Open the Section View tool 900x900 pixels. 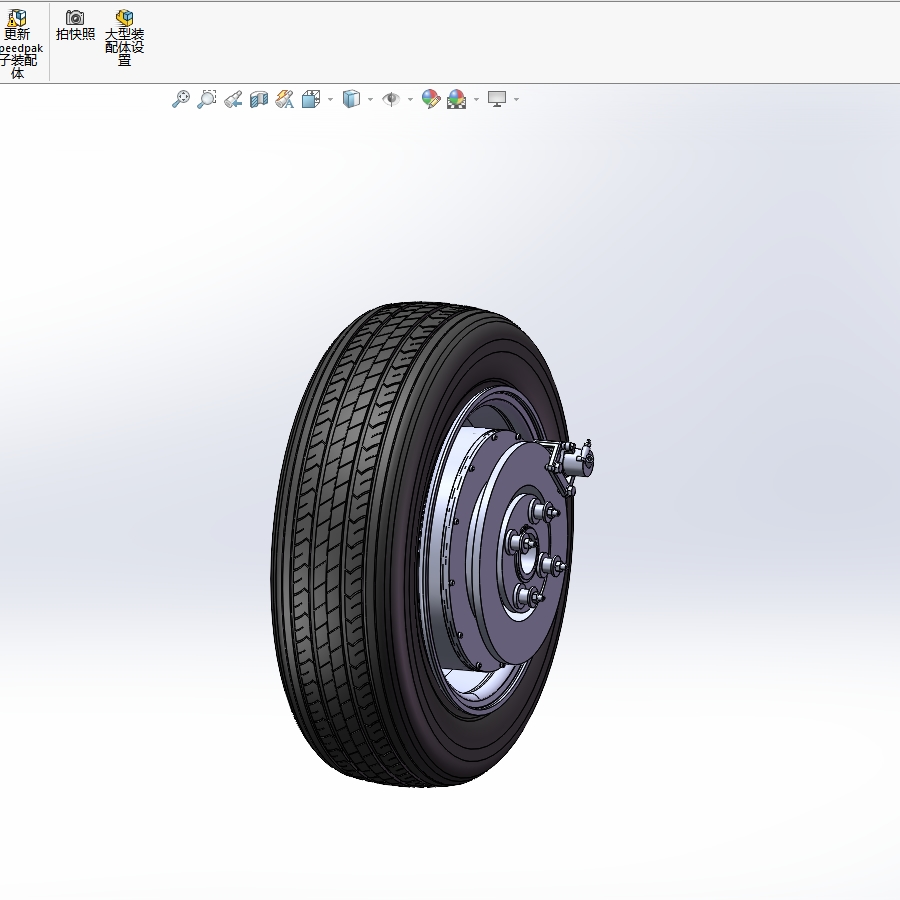pos(258,99)
